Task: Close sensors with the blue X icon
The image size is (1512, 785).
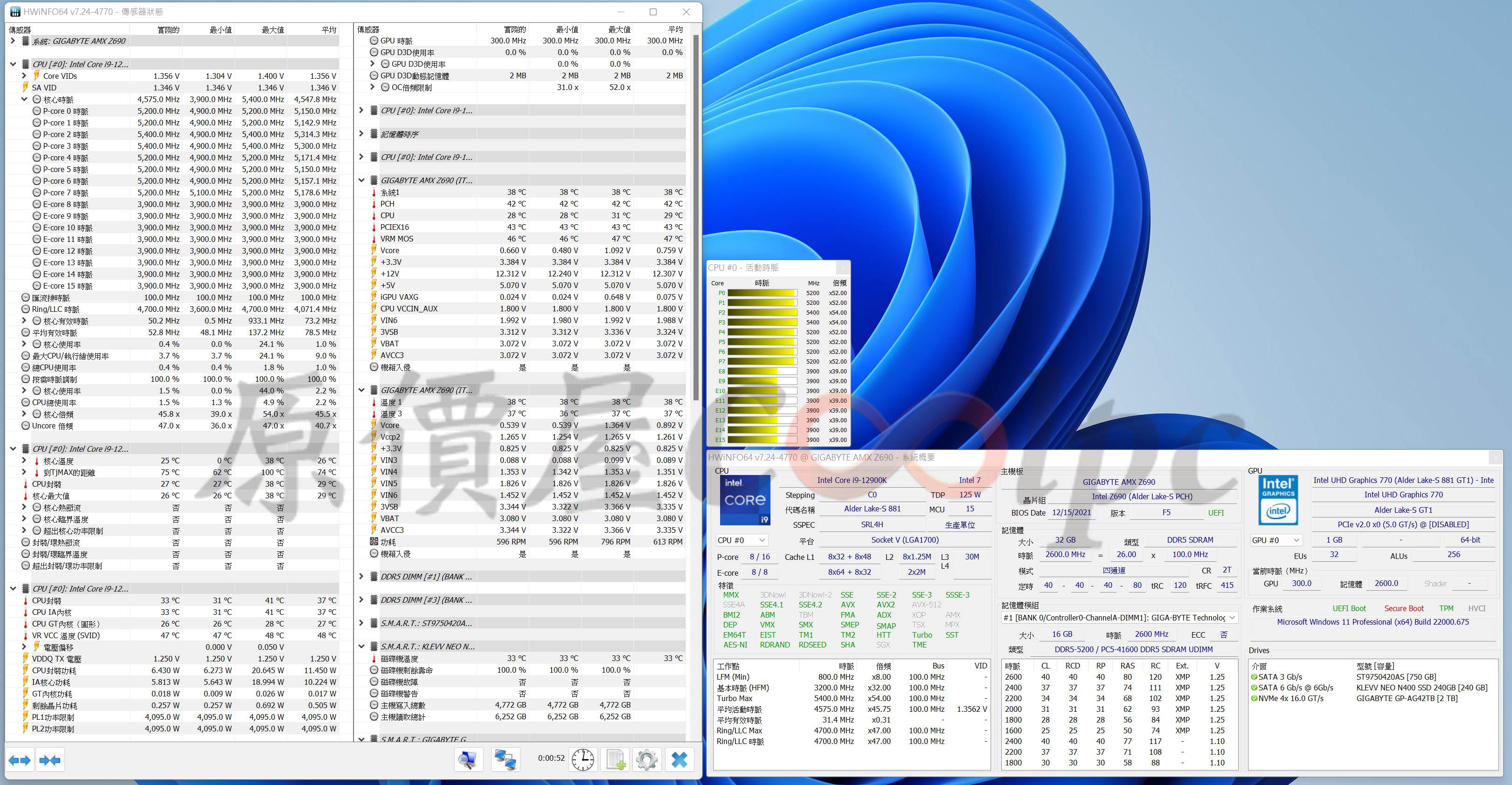Action: coord(679,760)
